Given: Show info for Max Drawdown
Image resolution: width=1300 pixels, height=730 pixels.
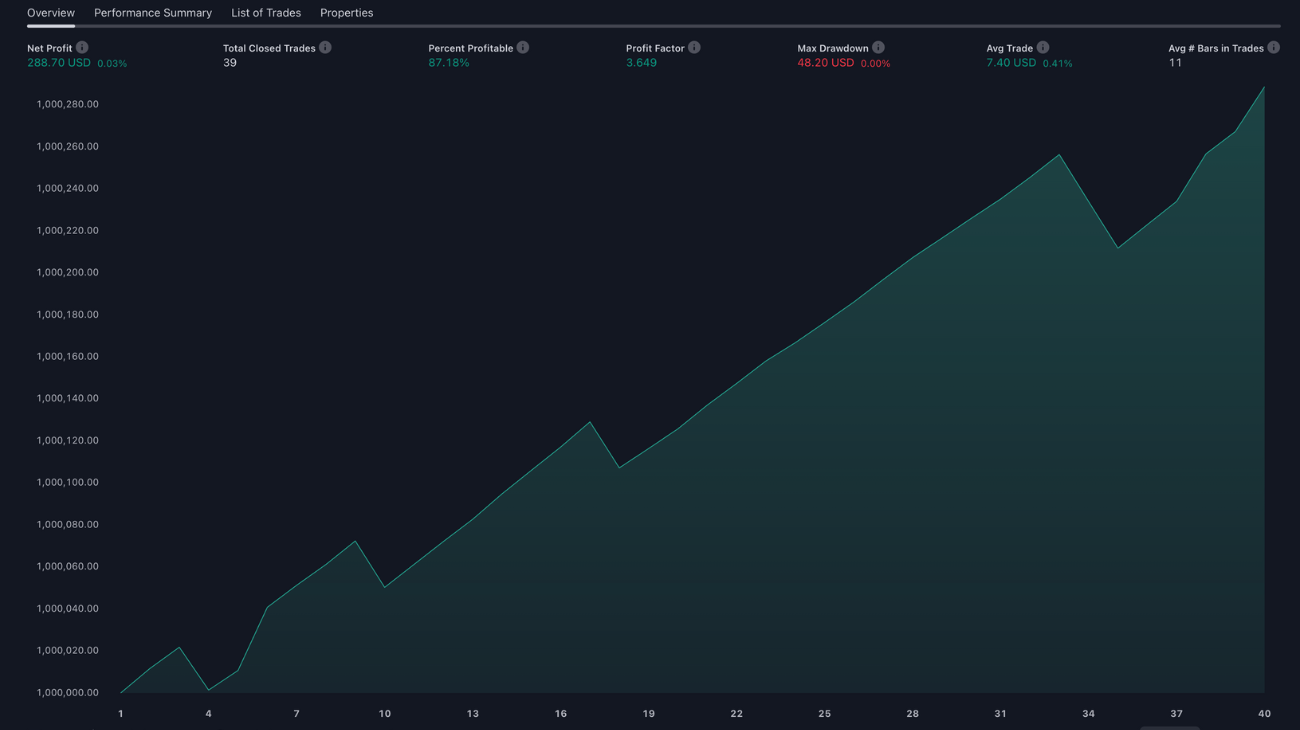Looking at the screenshot, I should coord(878,47).
